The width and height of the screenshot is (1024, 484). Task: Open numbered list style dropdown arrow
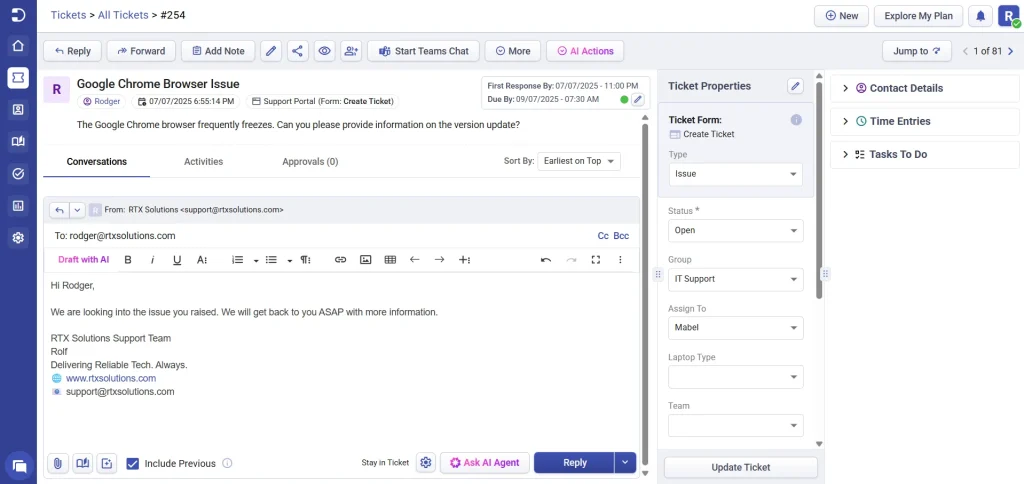coord(256,260)
